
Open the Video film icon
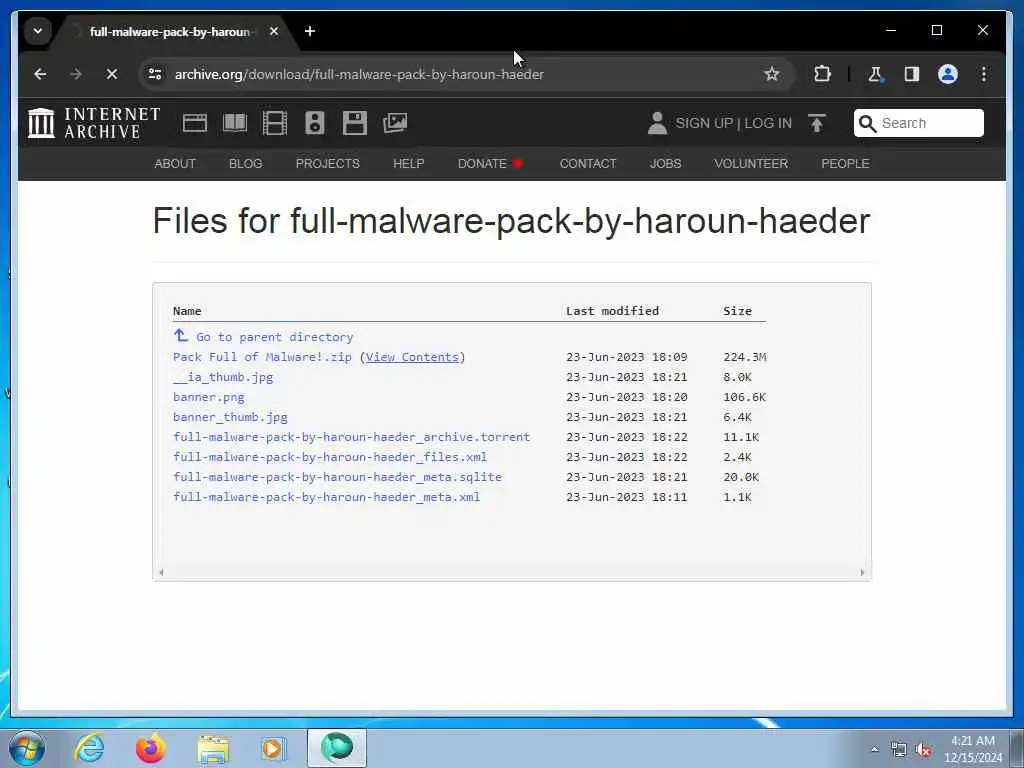[x=274, y=123]
